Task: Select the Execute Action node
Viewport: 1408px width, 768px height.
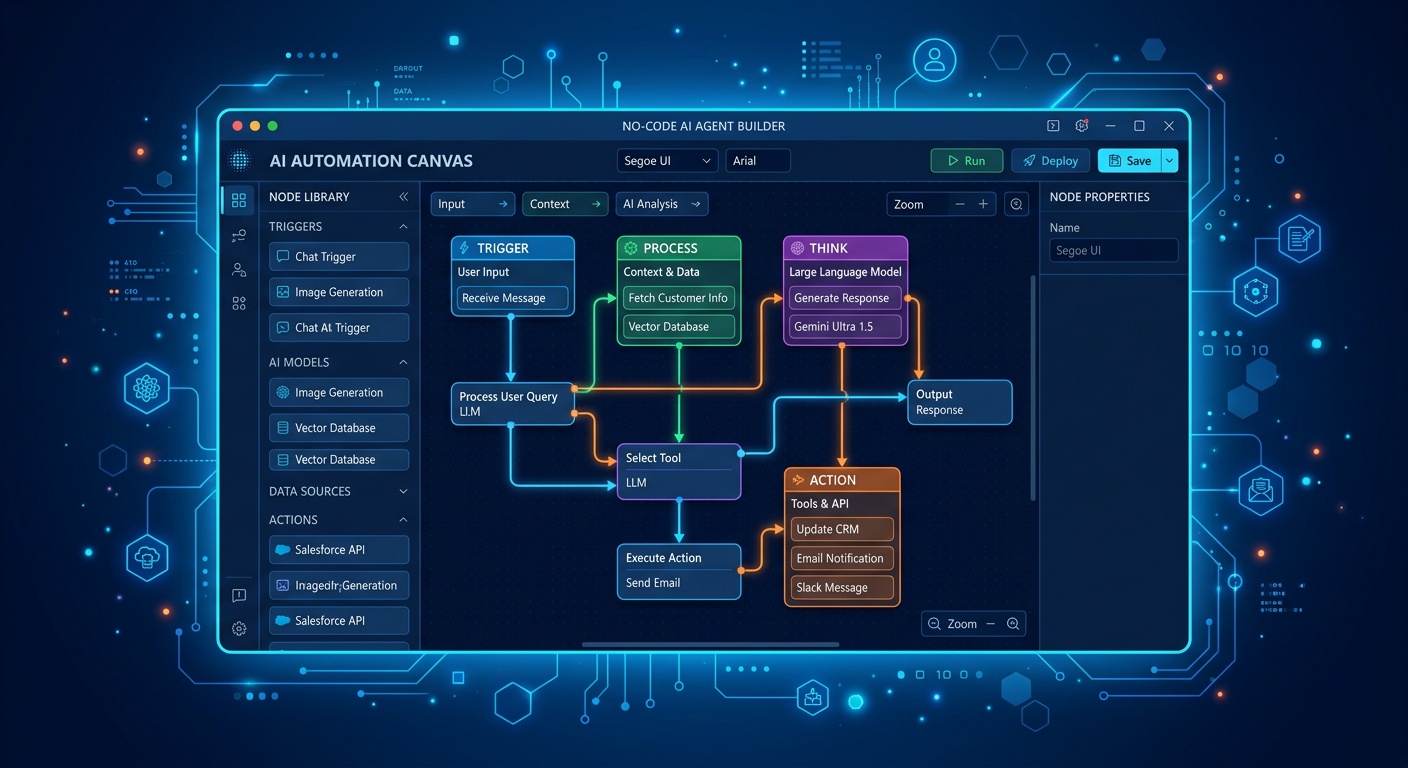Action: (x=679, y=571)
